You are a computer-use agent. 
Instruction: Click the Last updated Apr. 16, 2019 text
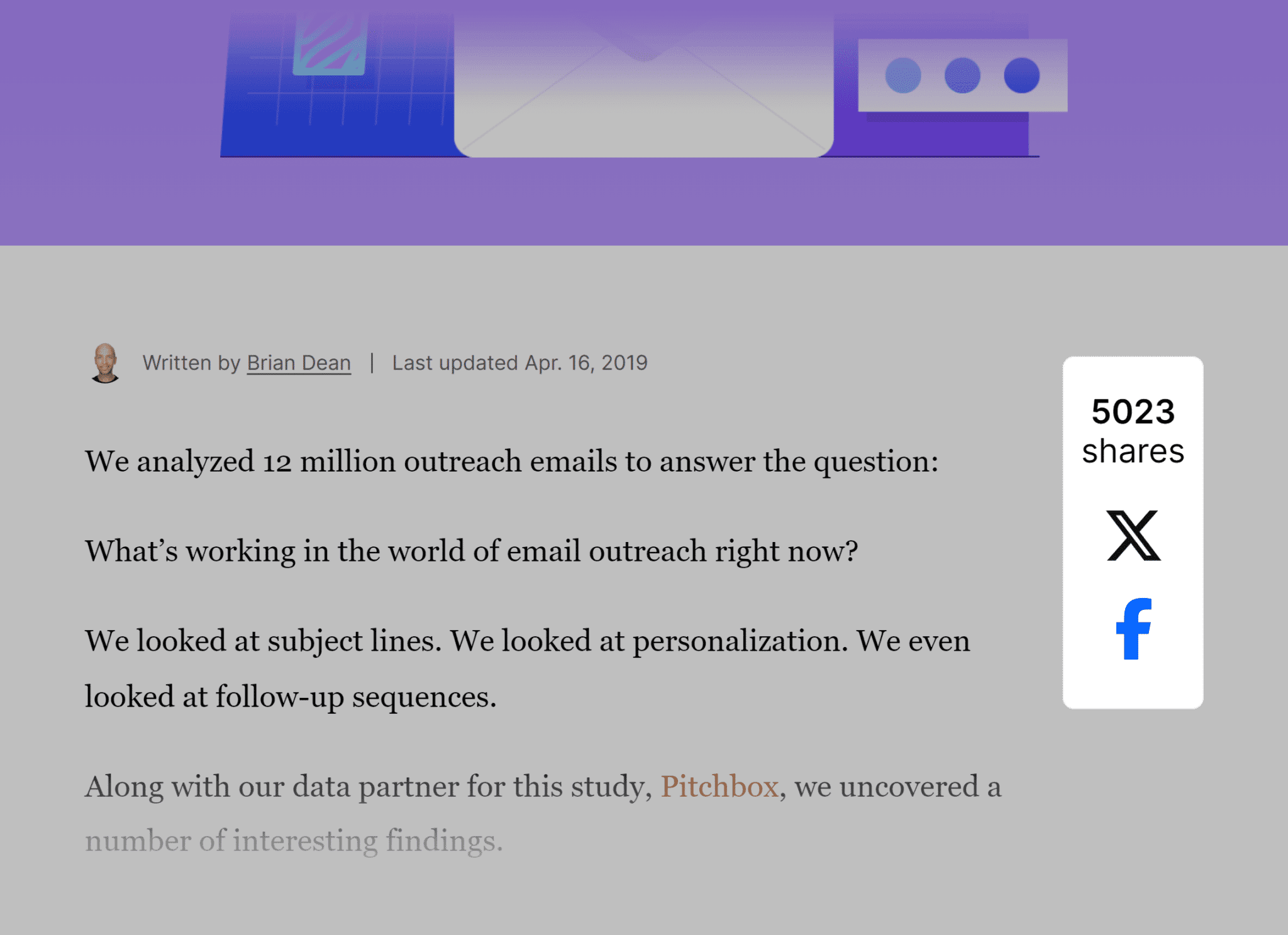pyautogui.click(x=519, y=363)
